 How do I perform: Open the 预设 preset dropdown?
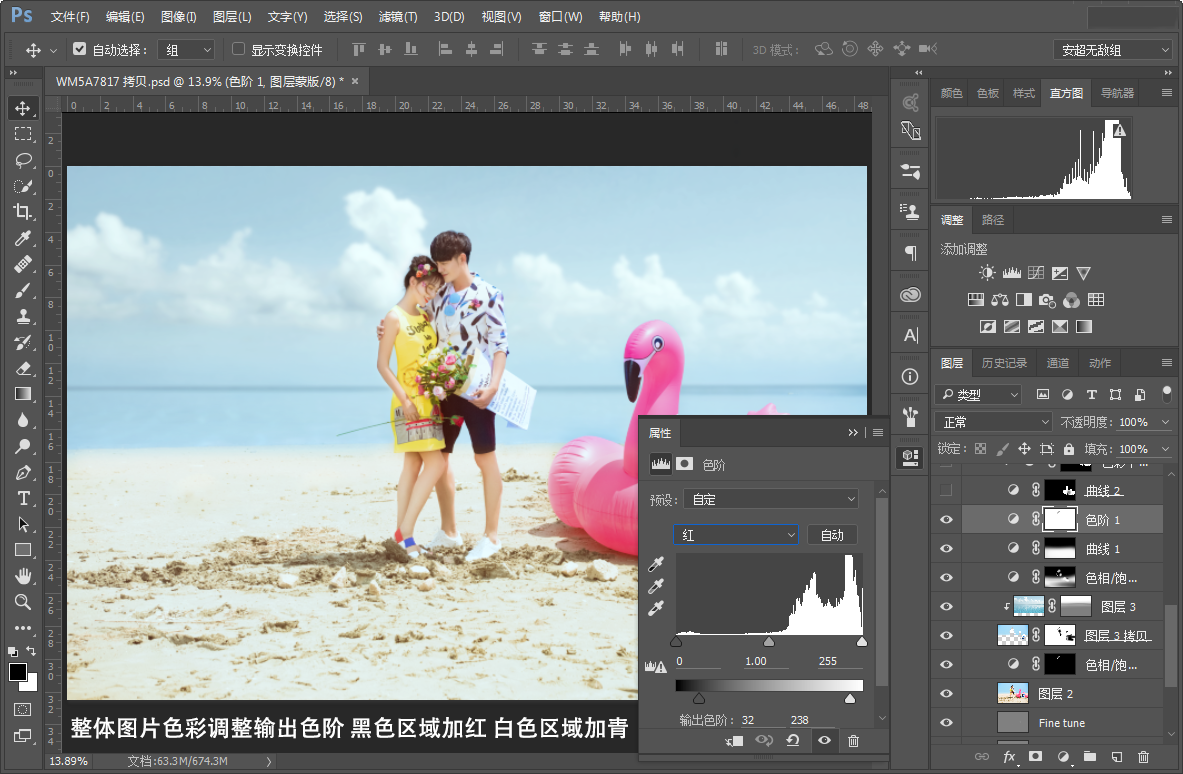coord(771,499)
